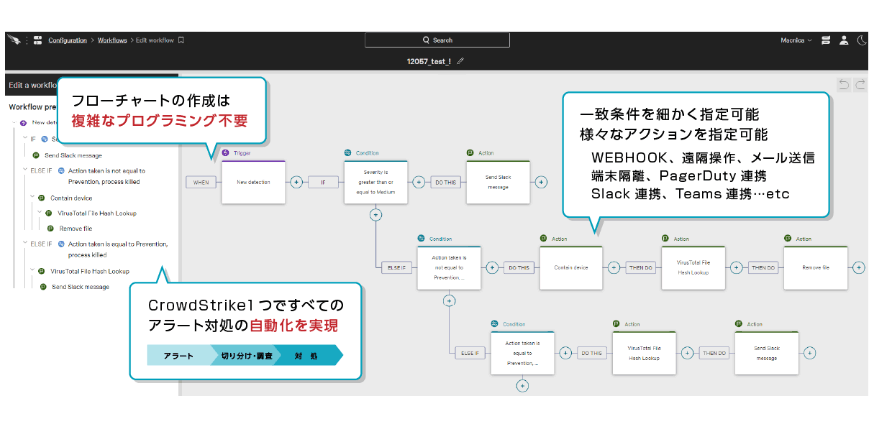The image size is (879, 430).
Task: Click the THEN DO label before Remove file
Action: click(x=763, y=268)
